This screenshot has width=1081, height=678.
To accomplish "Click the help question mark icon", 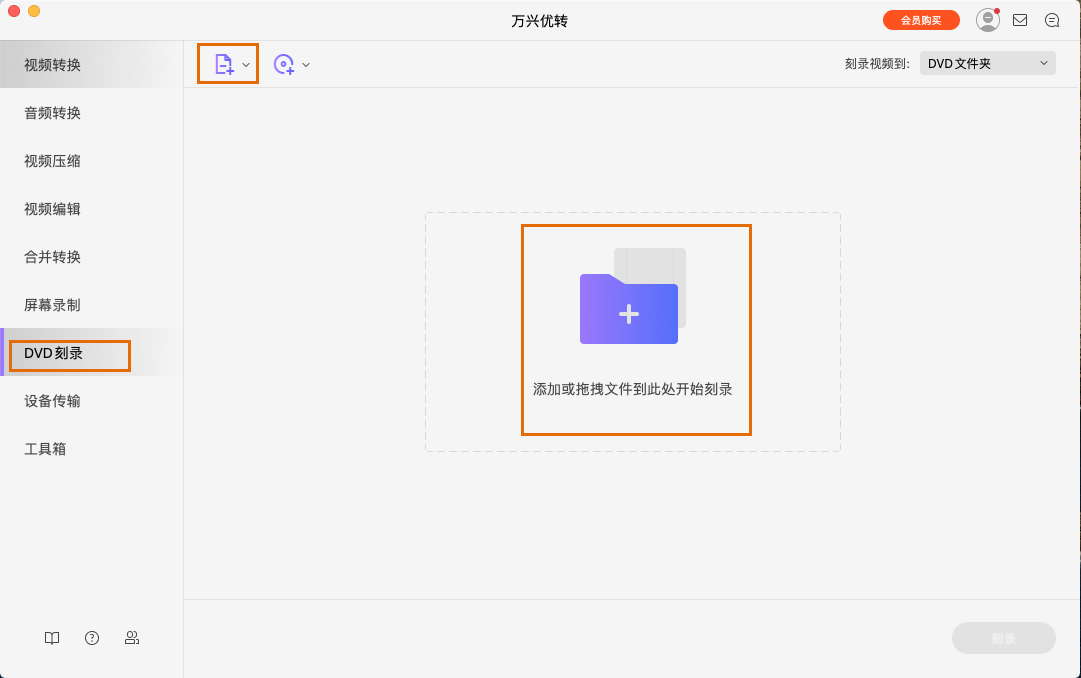I will tap(91, 637).
